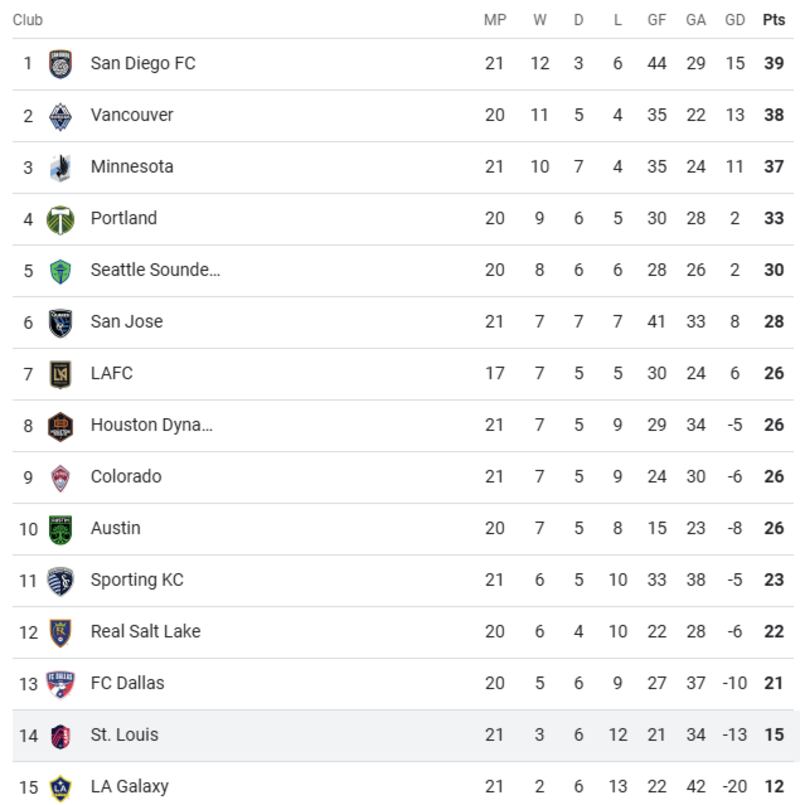Click the MP column header

tap(495, 20)
